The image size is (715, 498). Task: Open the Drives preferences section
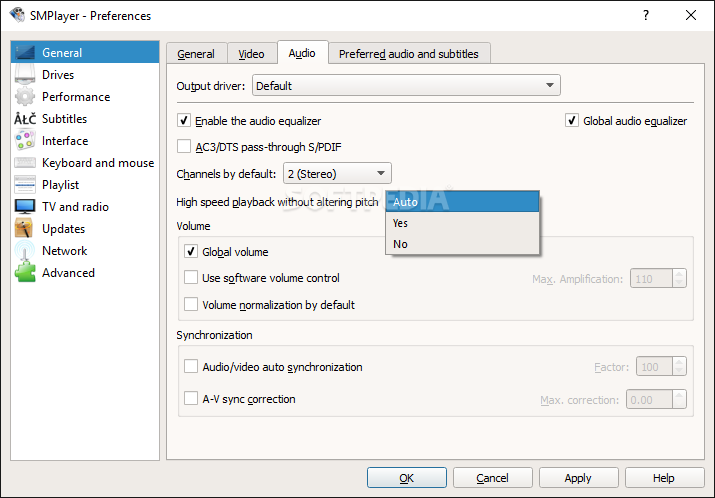pyautogui.click(x=84, y=74)
